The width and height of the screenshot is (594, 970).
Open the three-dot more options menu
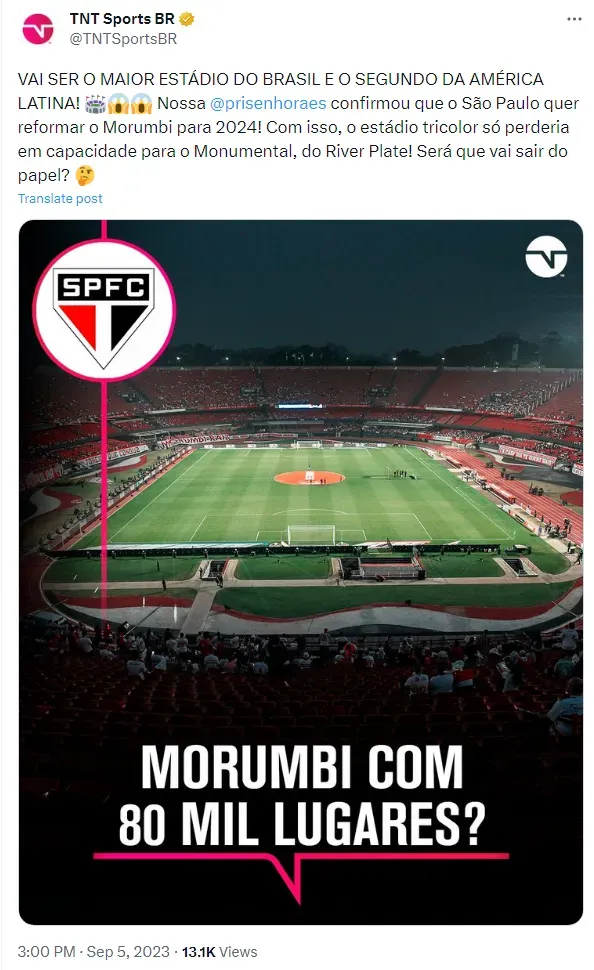(574, 19)
